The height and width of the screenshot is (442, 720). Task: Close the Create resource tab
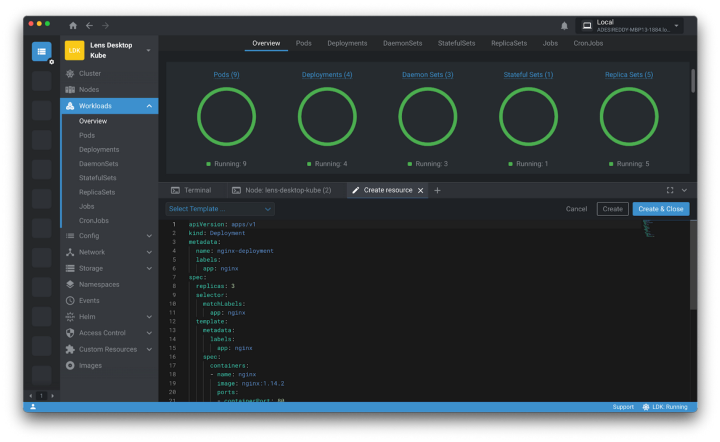coord(421,190)
